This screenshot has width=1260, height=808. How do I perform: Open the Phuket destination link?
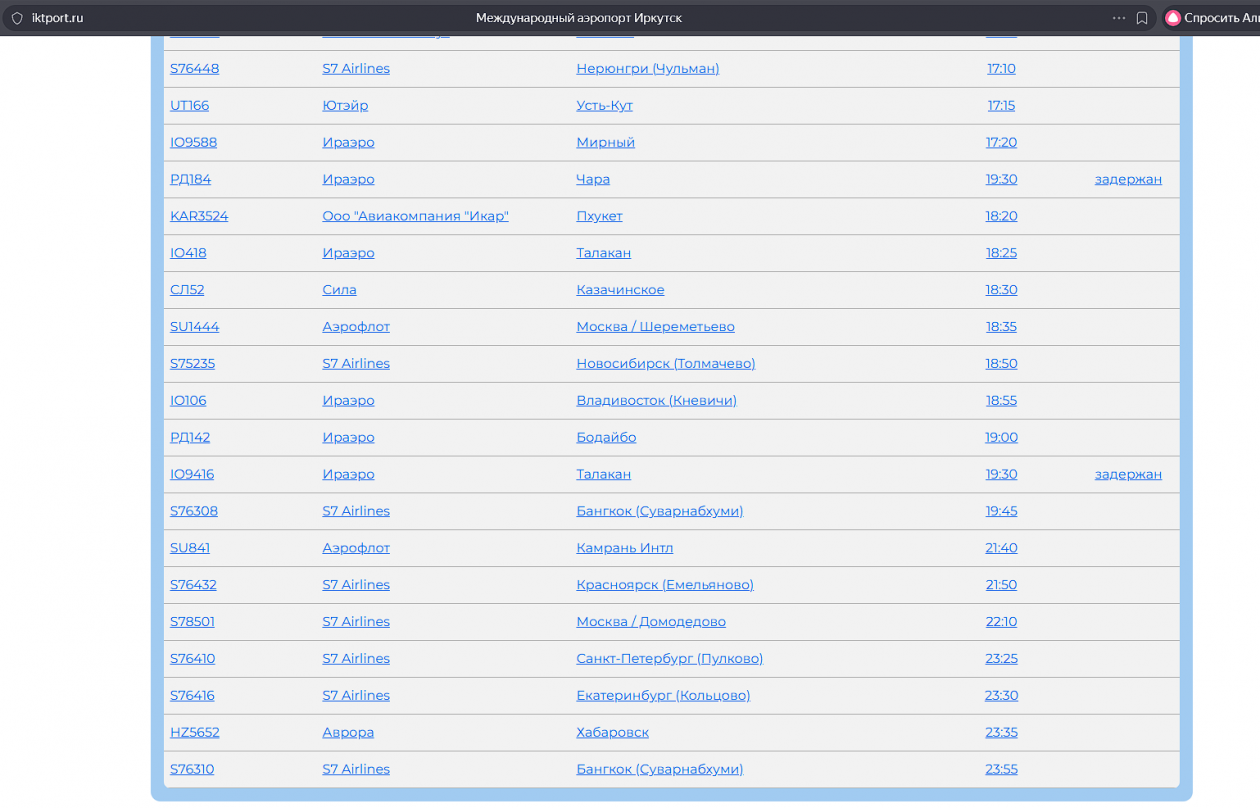(599, 216)
